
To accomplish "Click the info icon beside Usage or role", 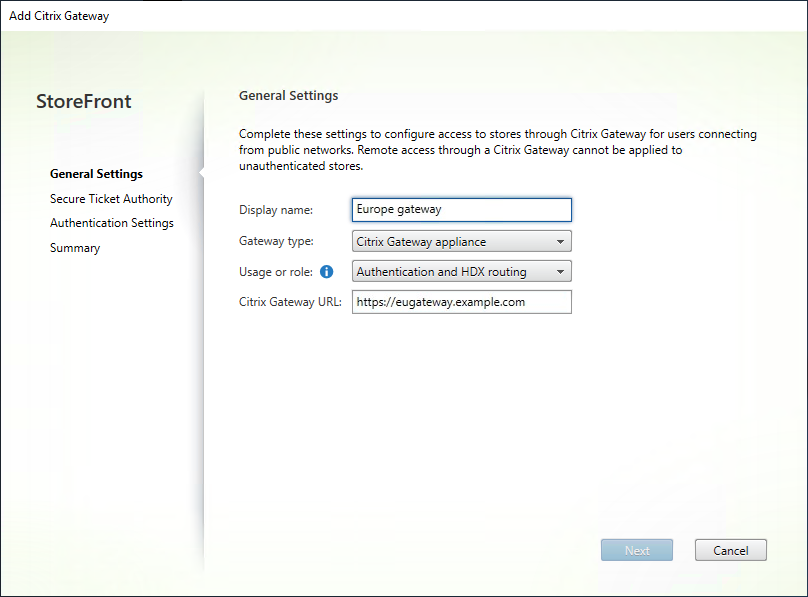I will tap(326, 272).
